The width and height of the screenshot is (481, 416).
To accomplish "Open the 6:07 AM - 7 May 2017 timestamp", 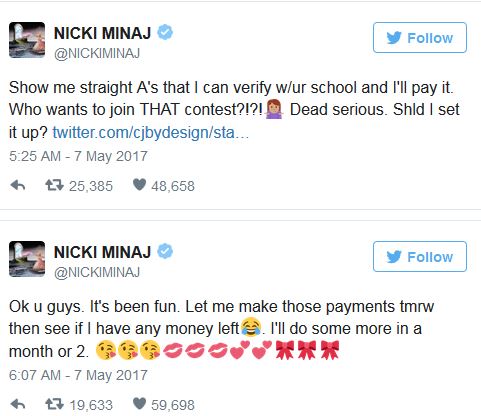I will tap(78, 375).
